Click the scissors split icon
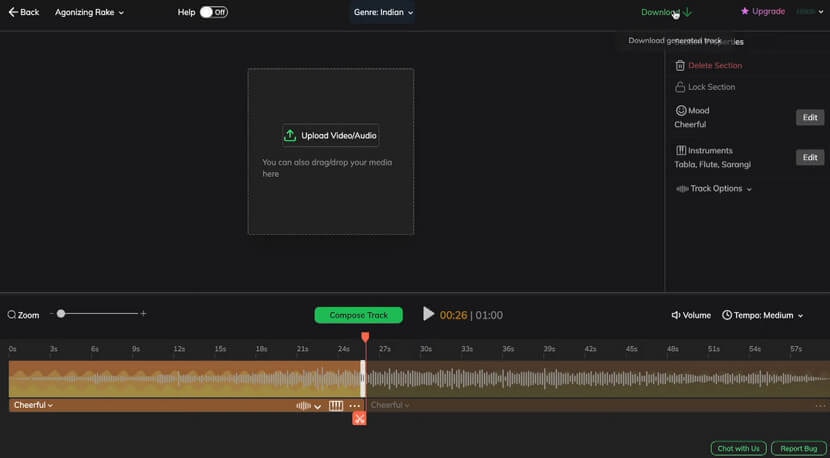Screen dimensions: 830x458 359,419
